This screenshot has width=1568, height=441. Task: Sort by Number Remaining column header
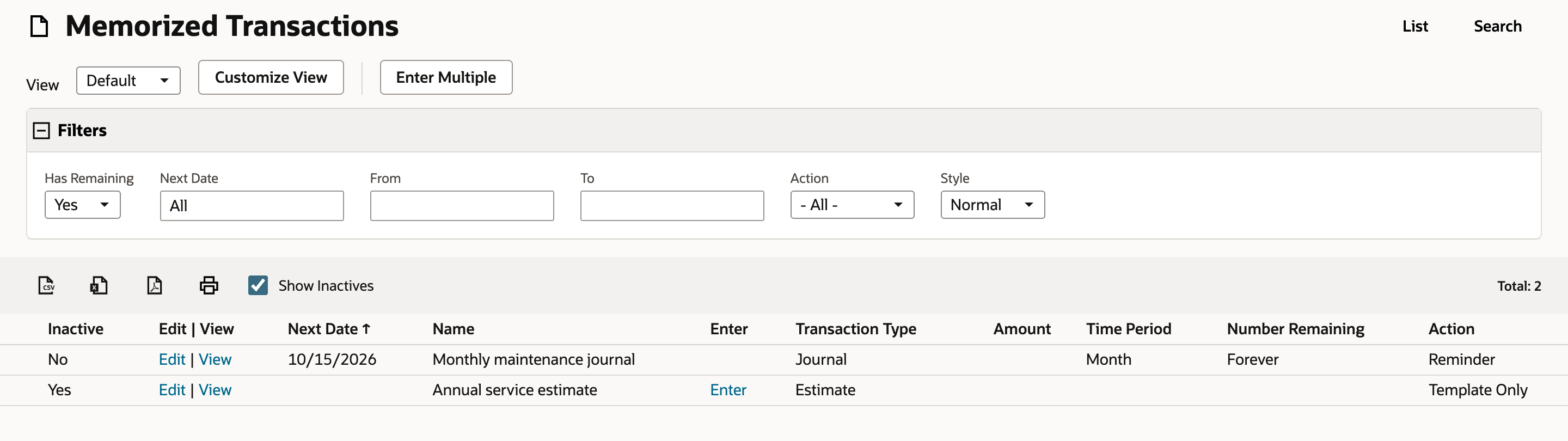click(x=1295, y=329)
